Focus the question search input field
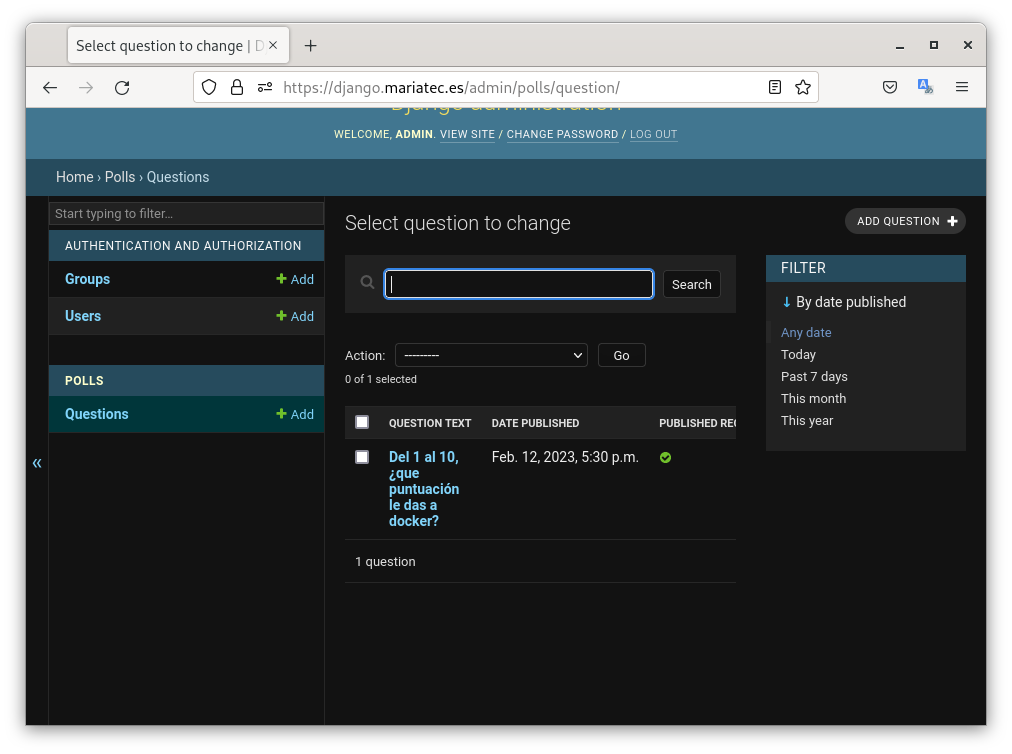Screen dimensions: 1012x754 pos(519,284)
